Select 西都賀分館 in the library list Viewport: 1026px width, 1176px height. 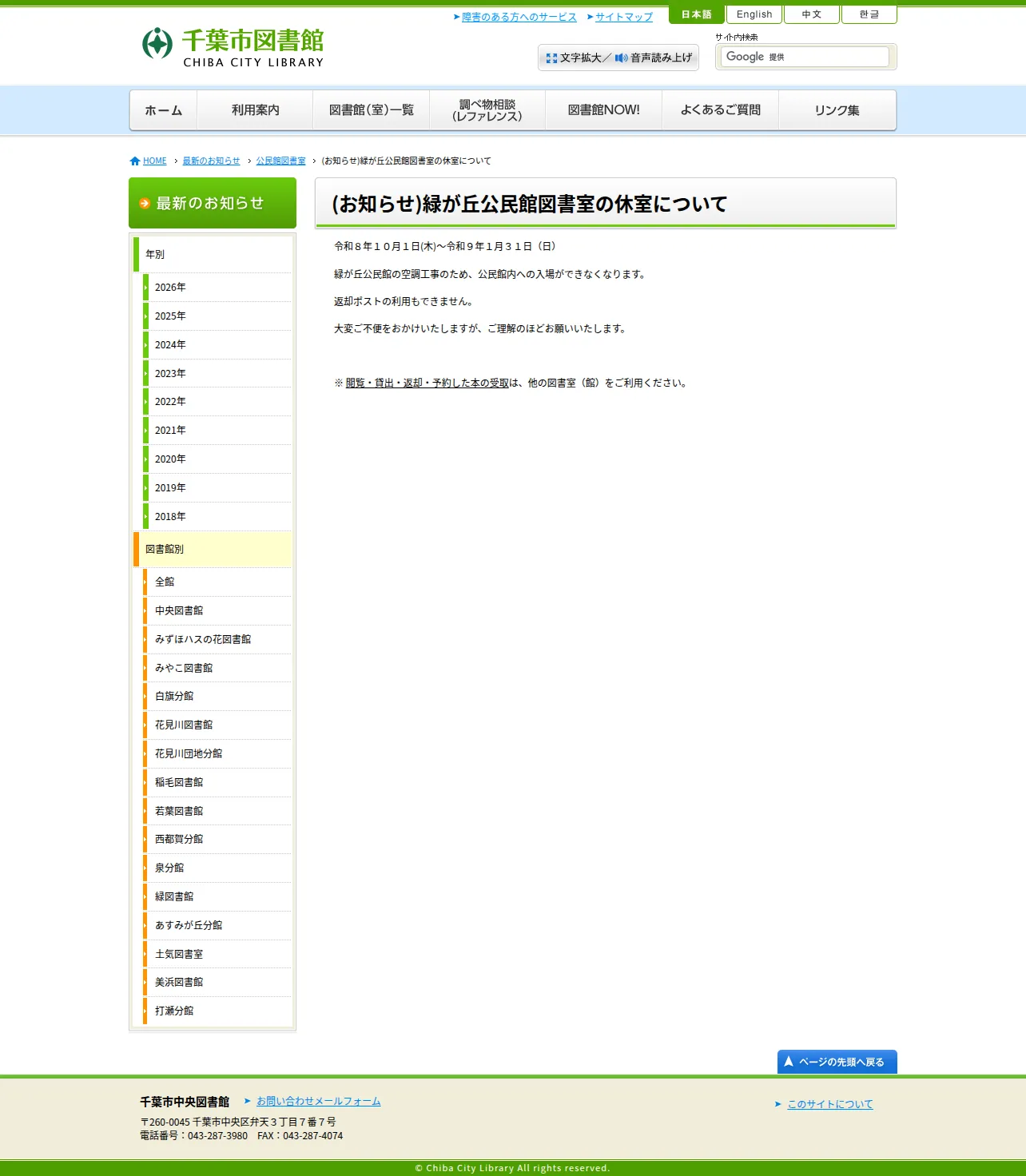(217, 840)
